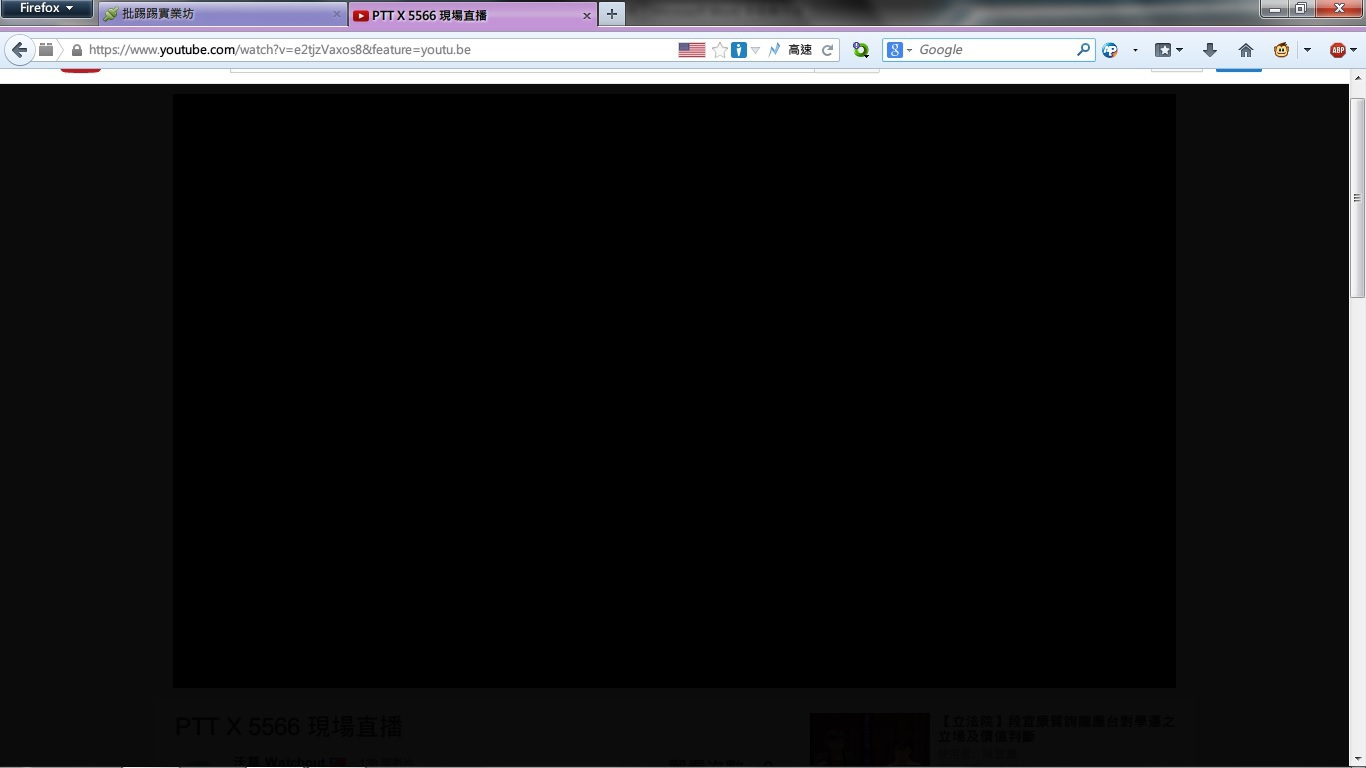This screenshot has width=1366, height=768.
Task: Show site security info via padlock icon
Action: pos(76,50)
